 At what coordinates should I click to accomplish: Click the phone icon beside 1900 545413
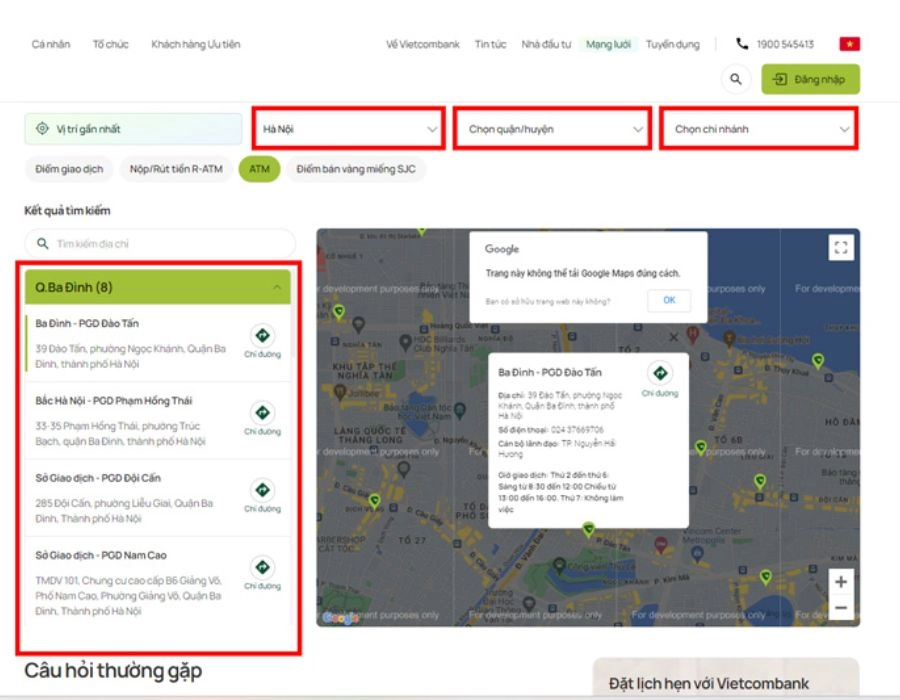click(742, 44)
